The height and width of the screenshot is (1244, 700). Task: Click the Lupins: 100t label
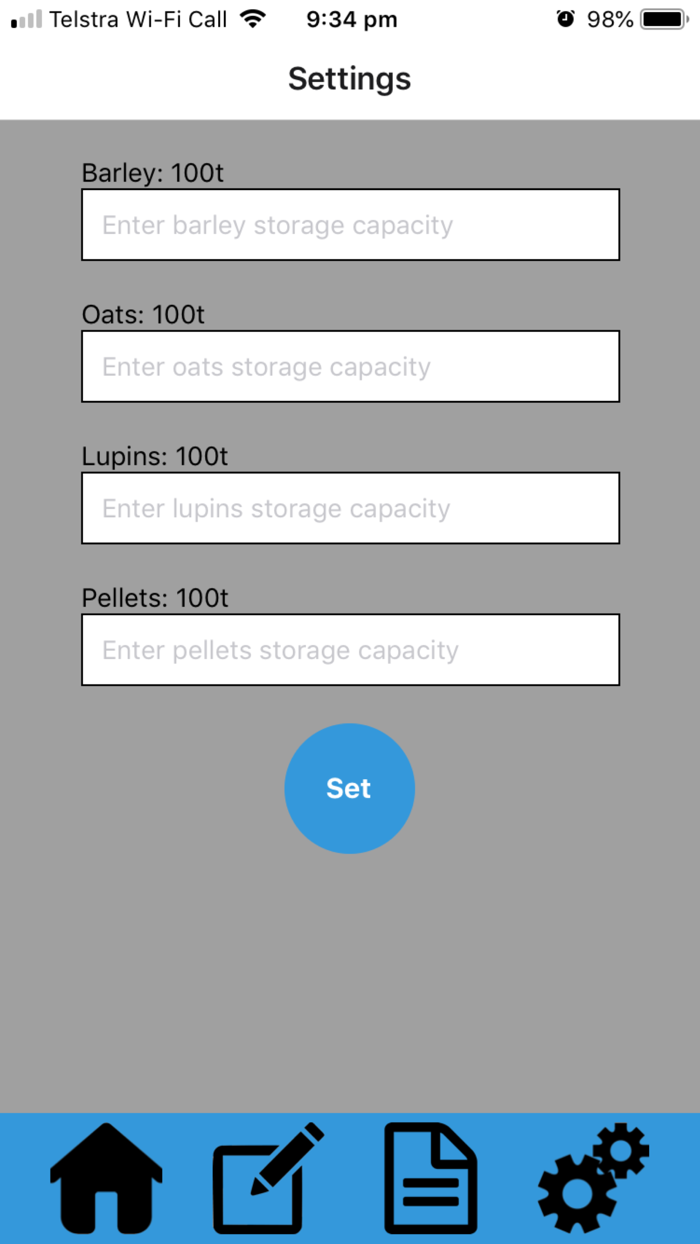[x=152, y=456]
